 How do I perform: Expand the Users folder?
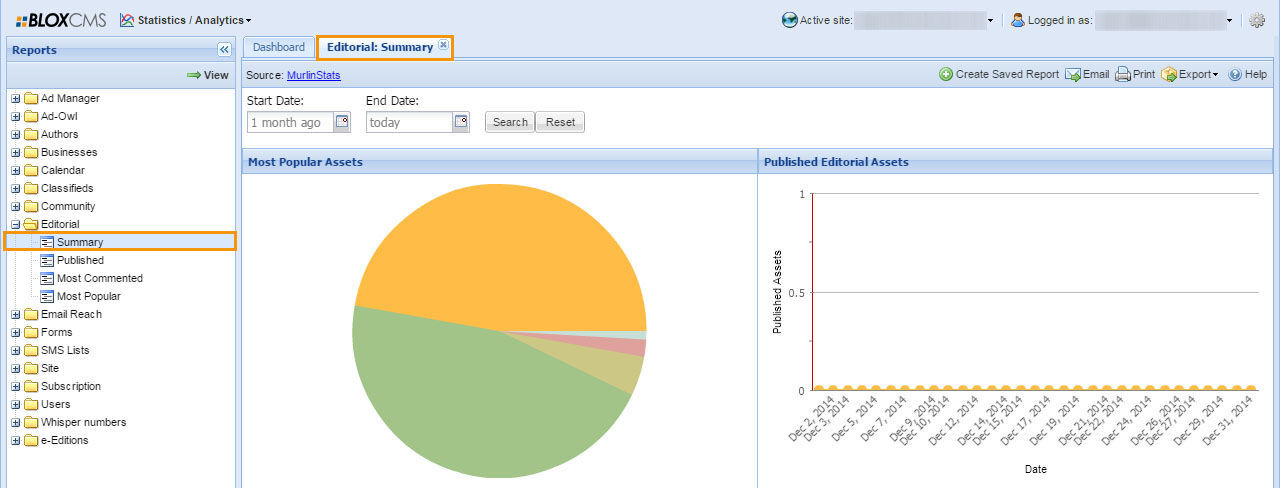[x=16, y=404]
